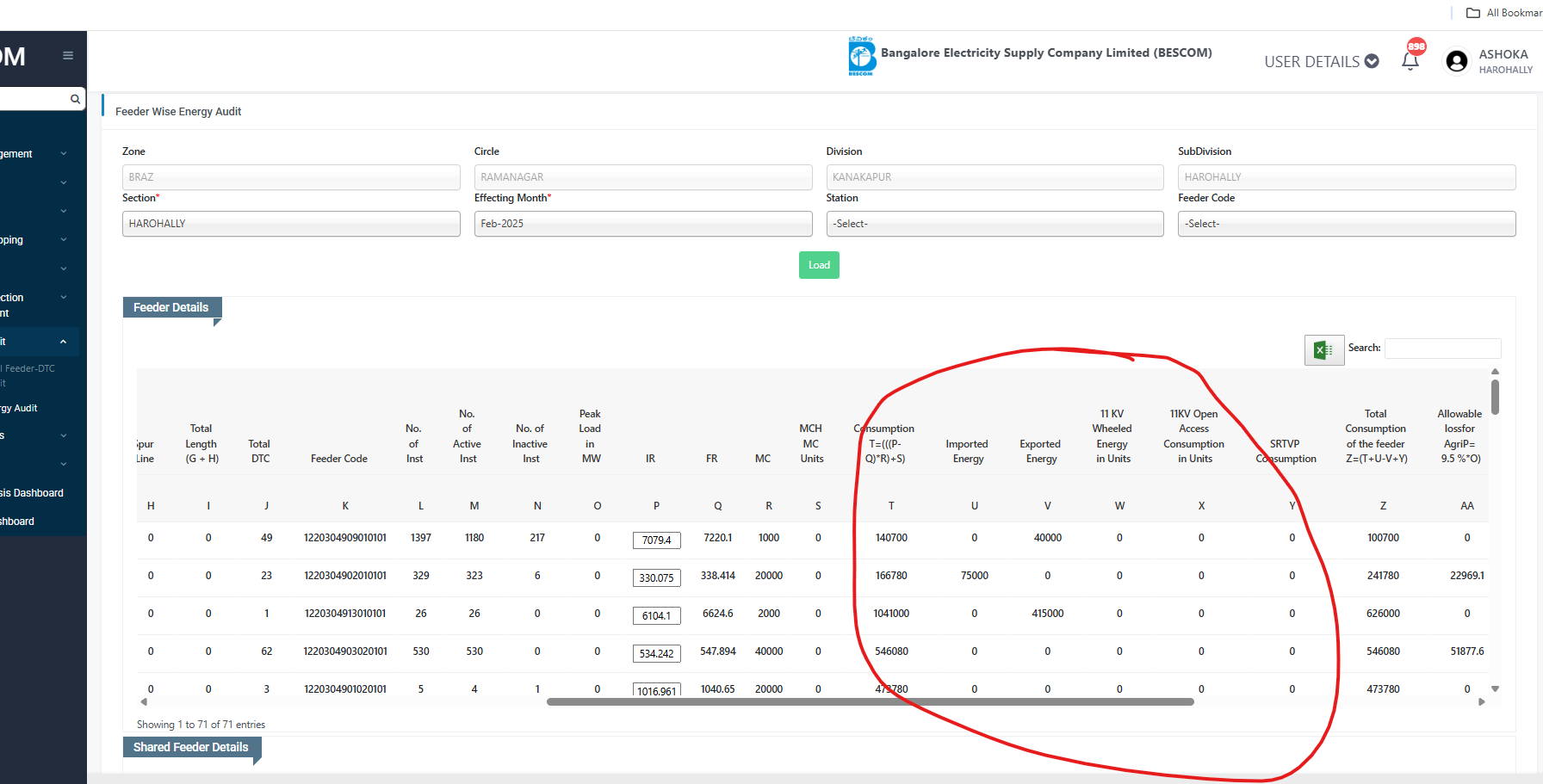Click the IR input showing 1016.961
This screenshot has height=784, width=1543.
656,690
